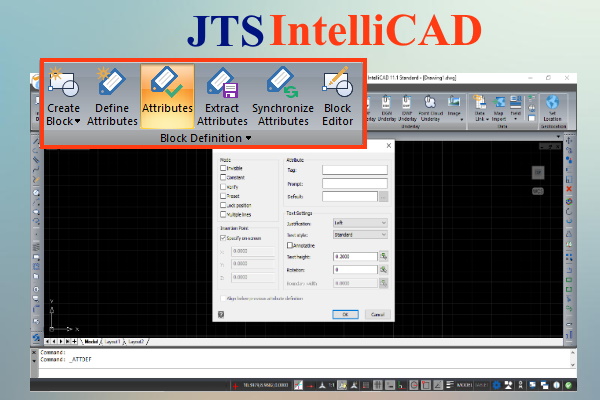Screen dimensions: 600x400
Task: Pick rotation angle from drawing button
Action: coord(383,270)
